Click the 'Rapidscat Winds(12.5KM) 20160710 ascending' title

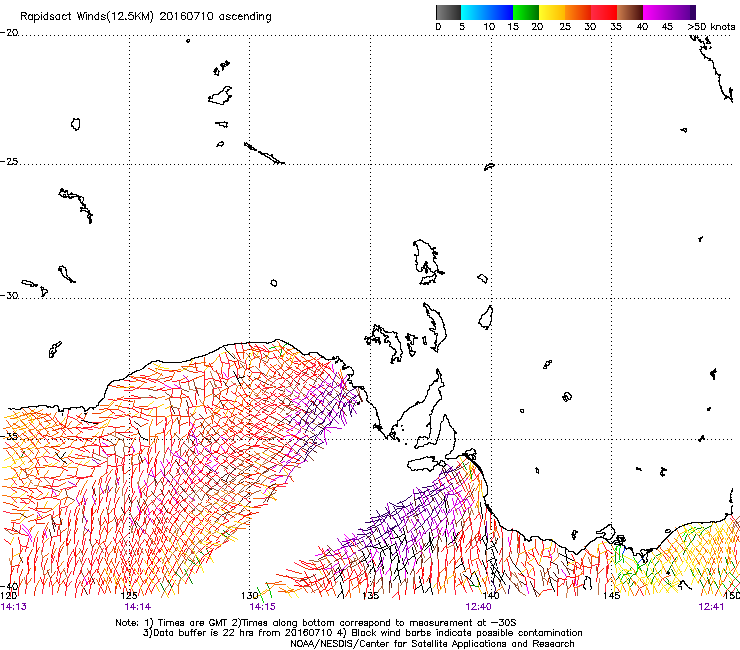point(146,17)
